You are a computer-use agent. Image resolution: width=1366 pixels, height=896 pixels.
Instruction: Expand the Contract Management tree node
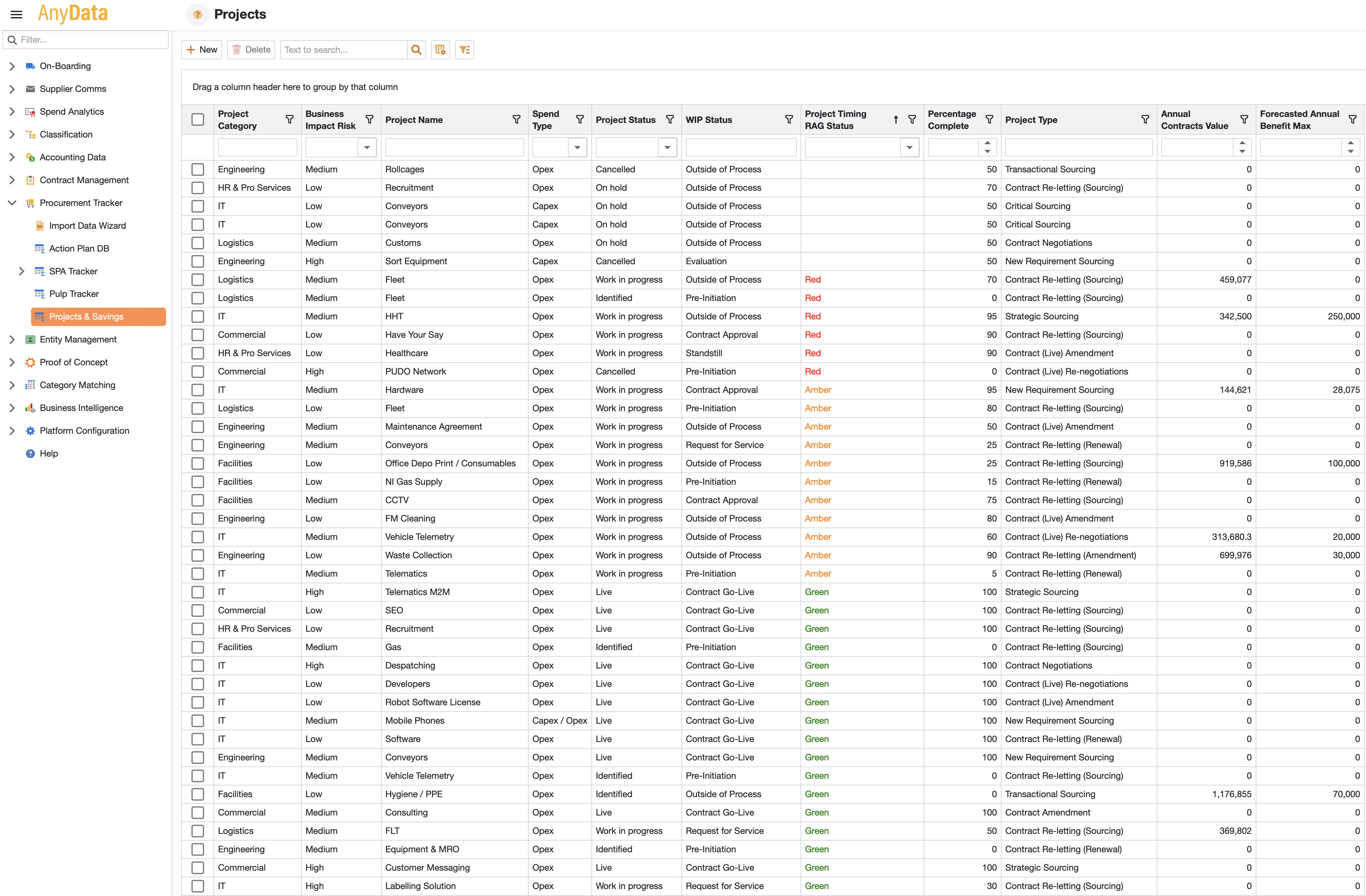coord(12,180)
